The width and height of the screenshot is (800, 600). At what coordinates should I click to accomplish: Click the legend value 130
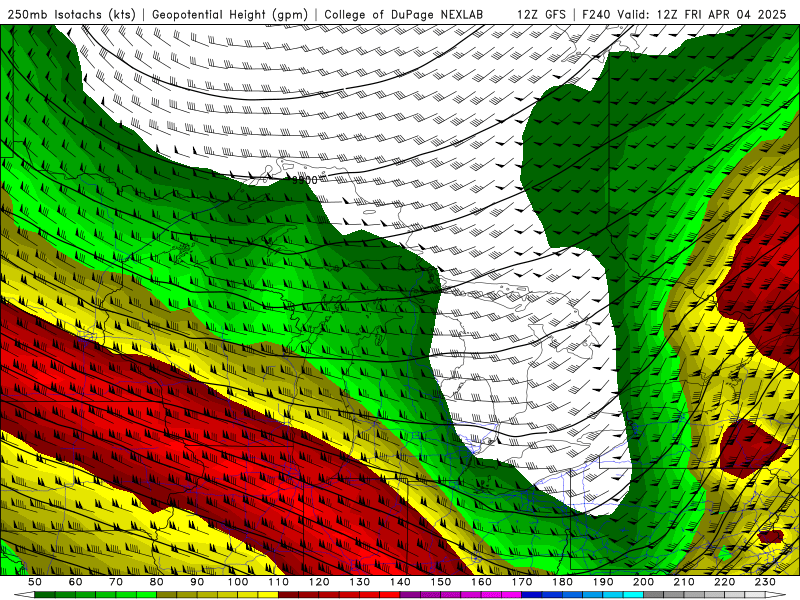click(359, 582)
